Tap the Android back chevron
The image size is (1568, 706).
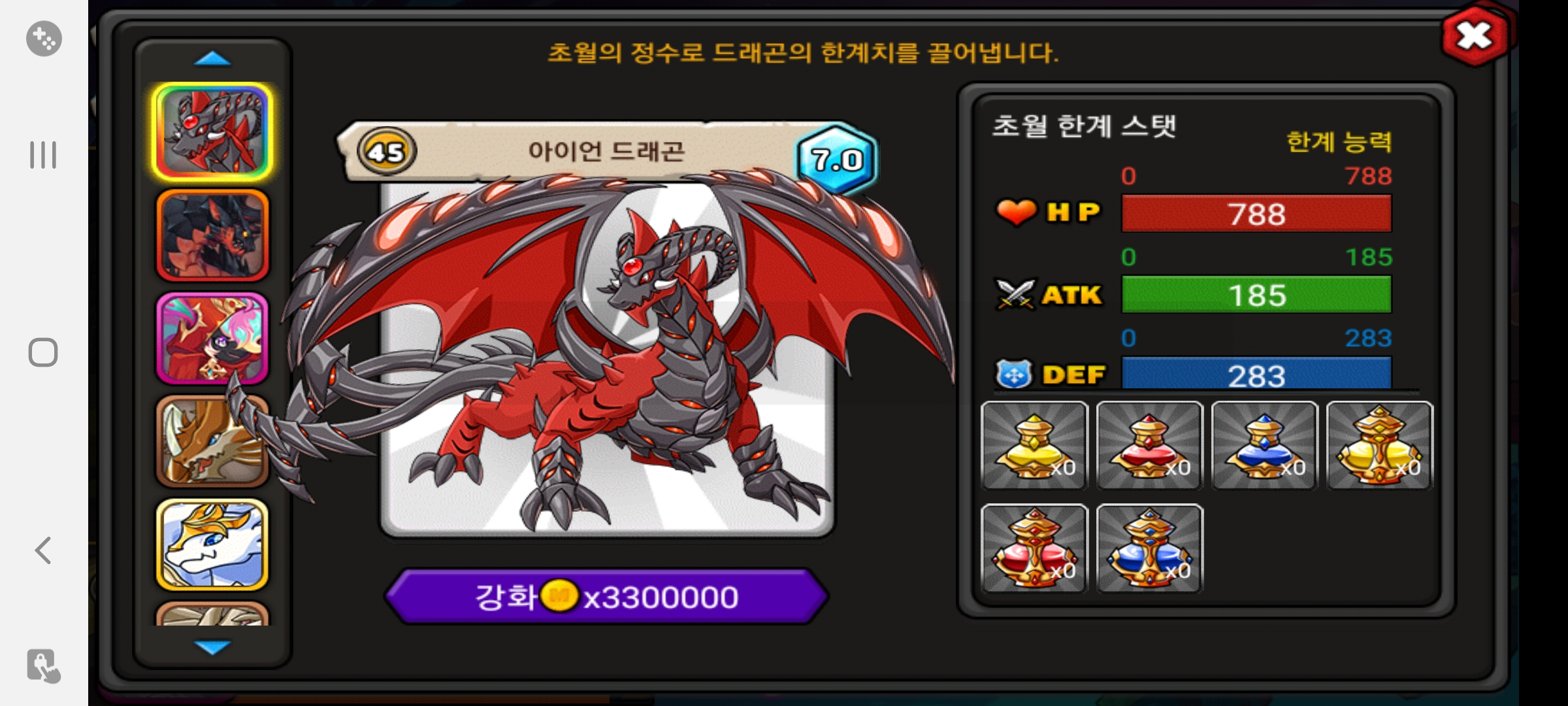pyautogui.click(x=43, y=550)
